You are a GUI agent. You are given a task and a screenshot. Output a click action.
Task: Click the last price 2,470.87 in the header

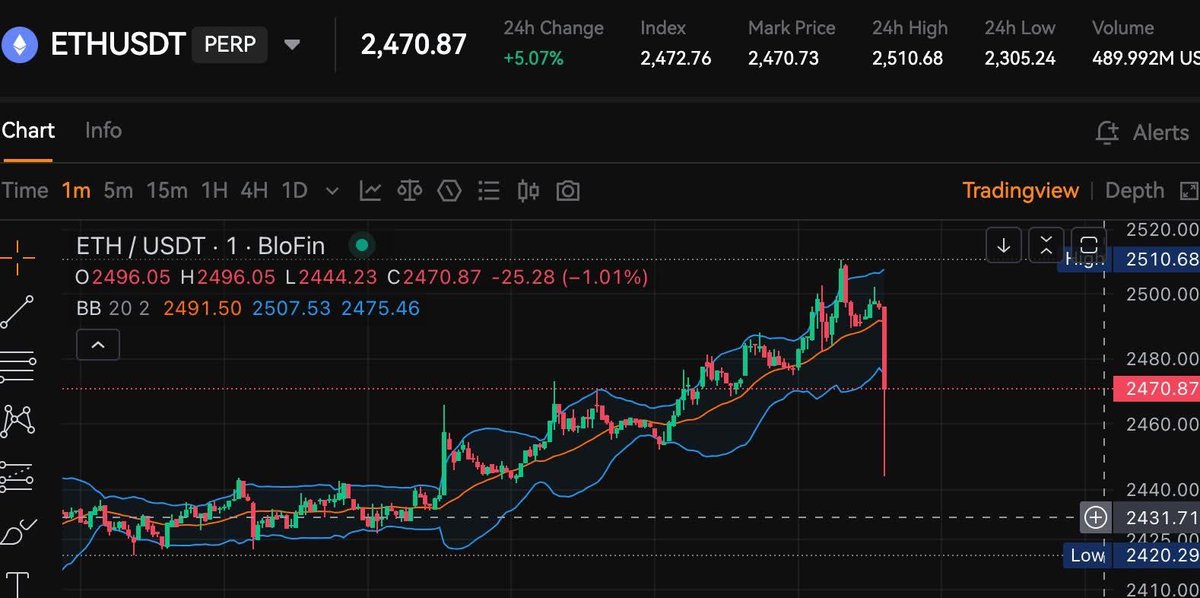click(414, 45)
